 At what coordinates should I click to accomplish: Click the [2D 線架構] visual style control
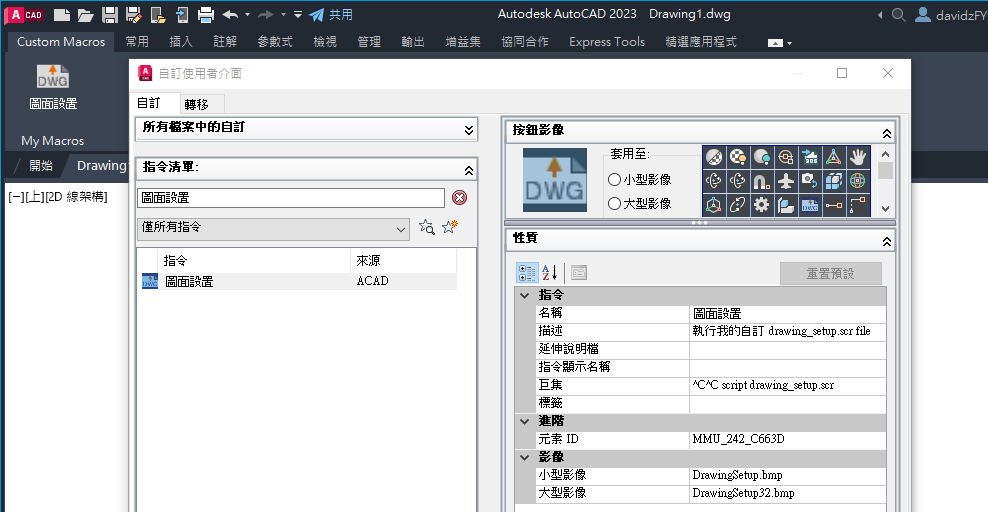point(76,196)
